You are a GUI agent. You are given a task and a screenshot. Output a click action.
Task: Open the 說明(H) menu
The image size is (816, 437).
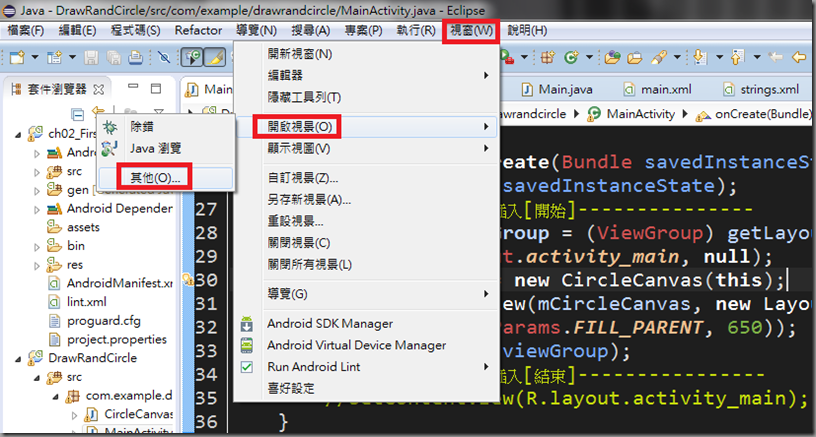click(x=527, y=30)
